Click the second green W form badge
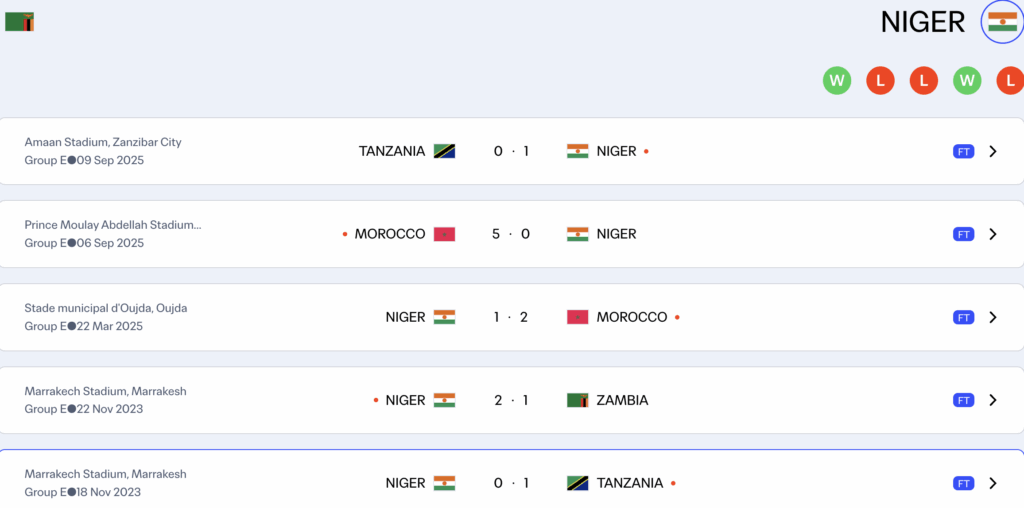This screenshot has height=508, width=1024. [967, 81]
